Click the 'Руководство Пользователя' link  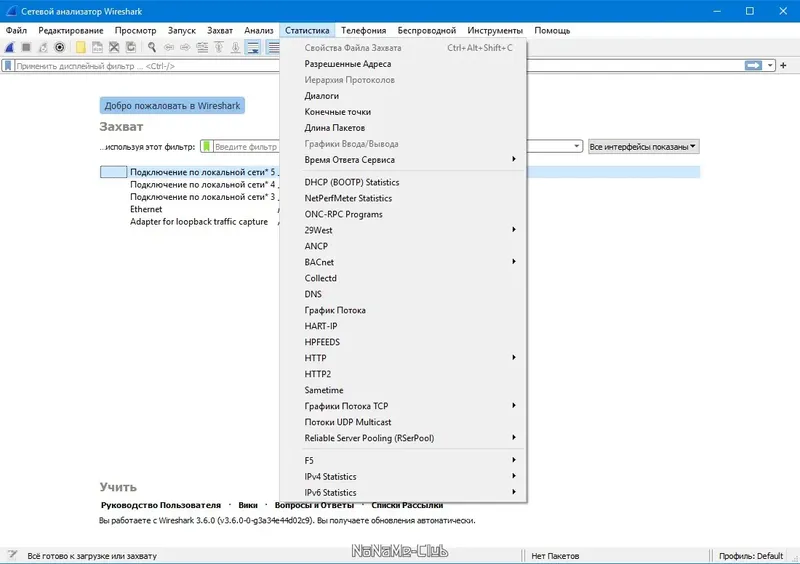tap(161, 505)
